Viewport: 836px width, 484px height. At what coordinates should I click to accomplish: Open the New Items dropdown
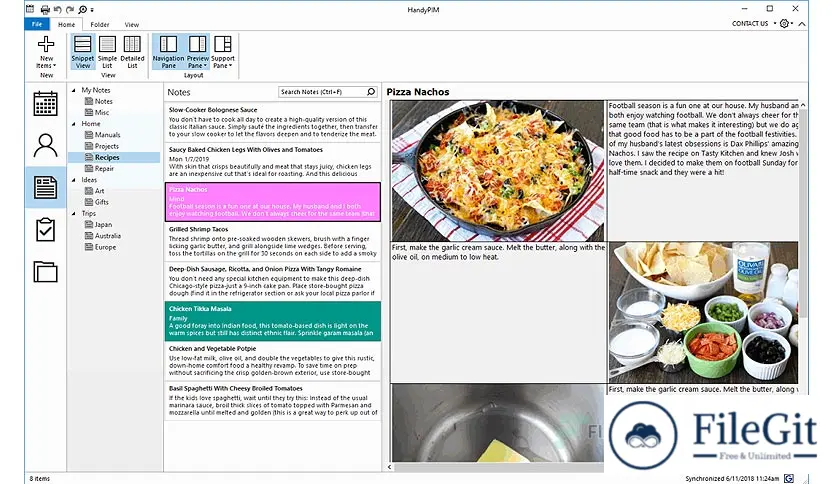(x=46, y=52)
